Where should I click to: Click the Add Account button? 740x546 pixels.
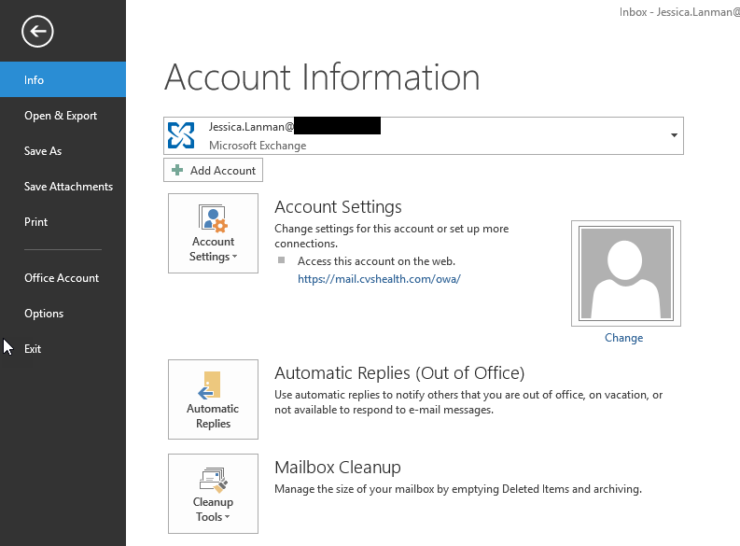click(213, 170)
